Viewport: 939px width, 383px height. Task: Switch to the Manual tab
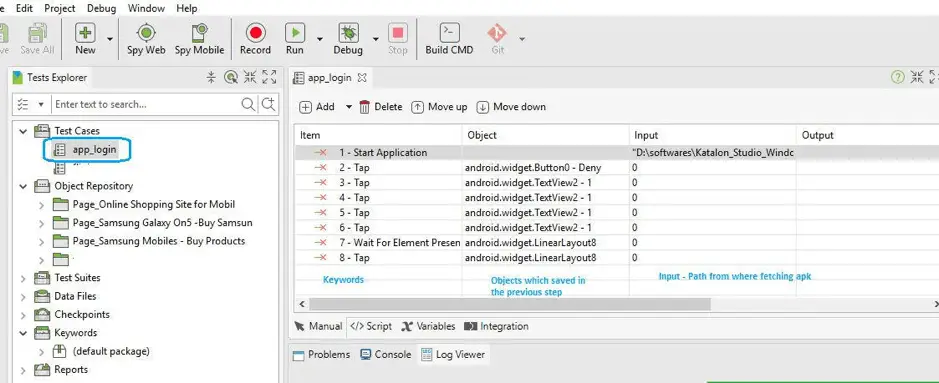pos(318,327)
